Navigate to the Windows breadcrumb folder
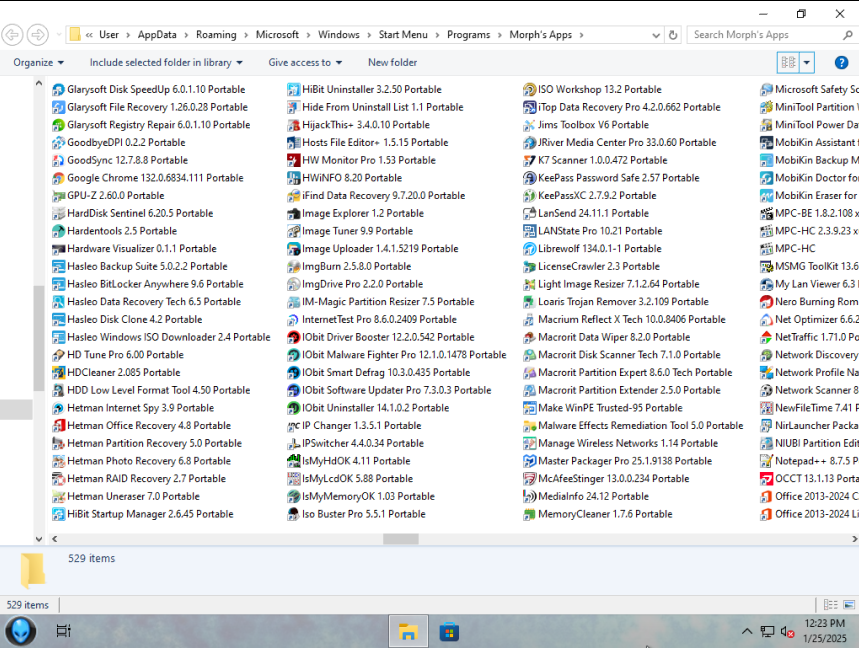 [x=339, y=35]
